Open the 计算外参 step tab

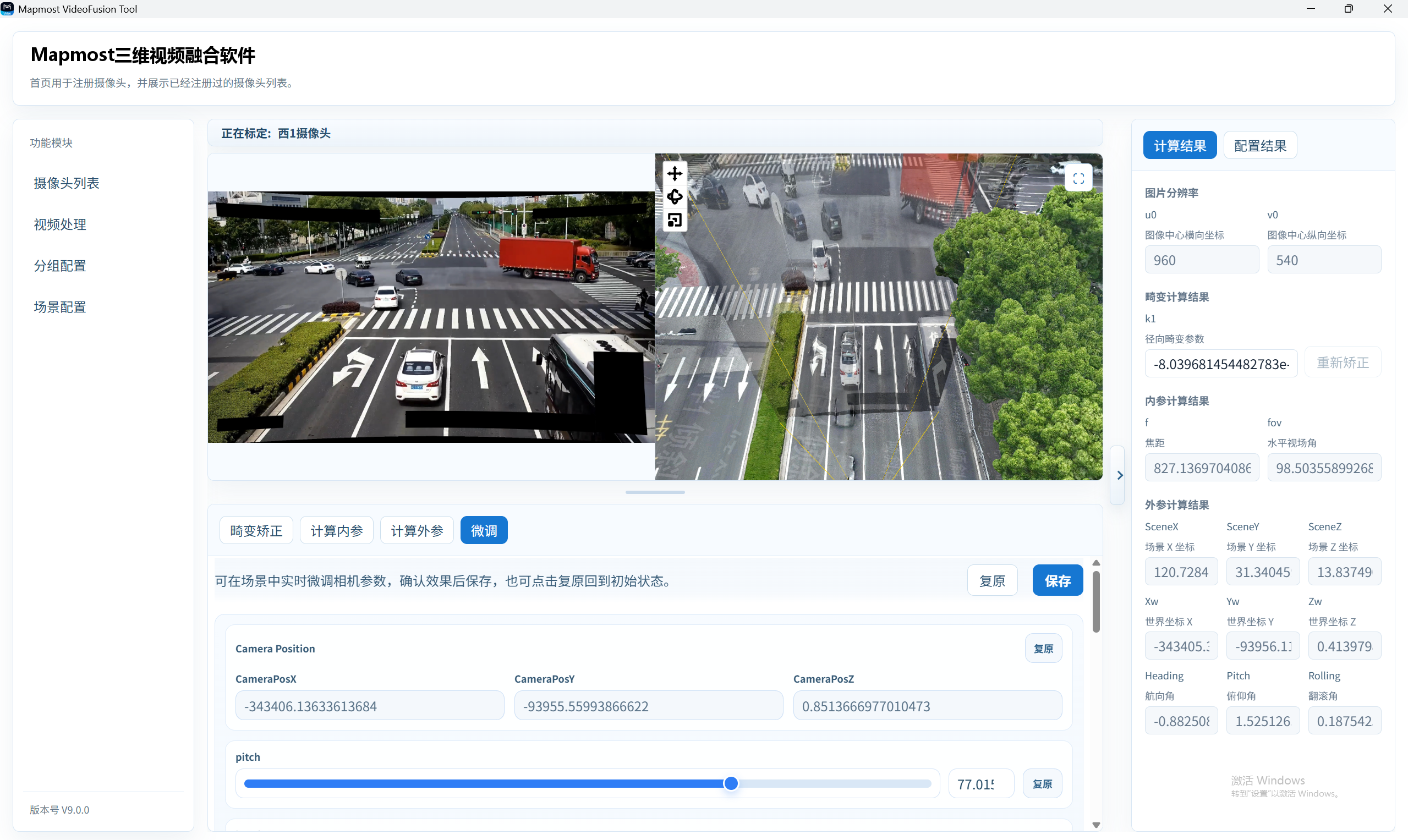pos(417,530)
